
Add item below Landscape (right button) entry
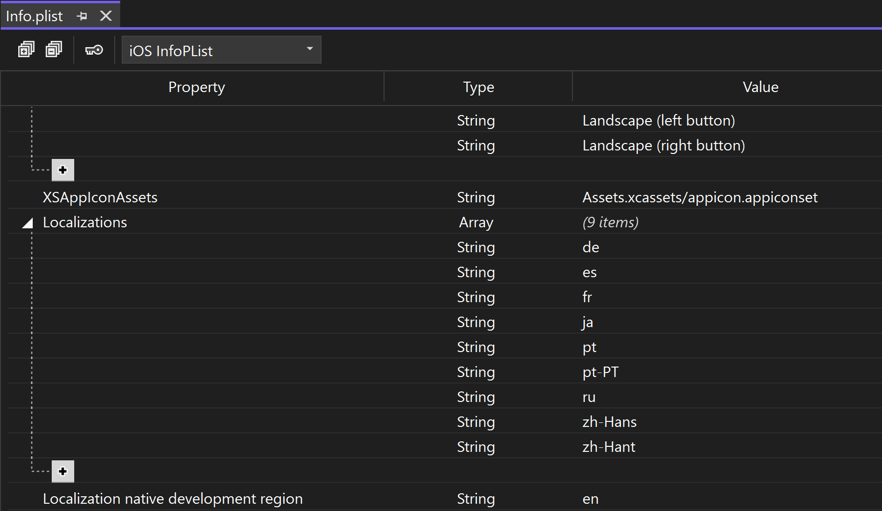(62, 170)
